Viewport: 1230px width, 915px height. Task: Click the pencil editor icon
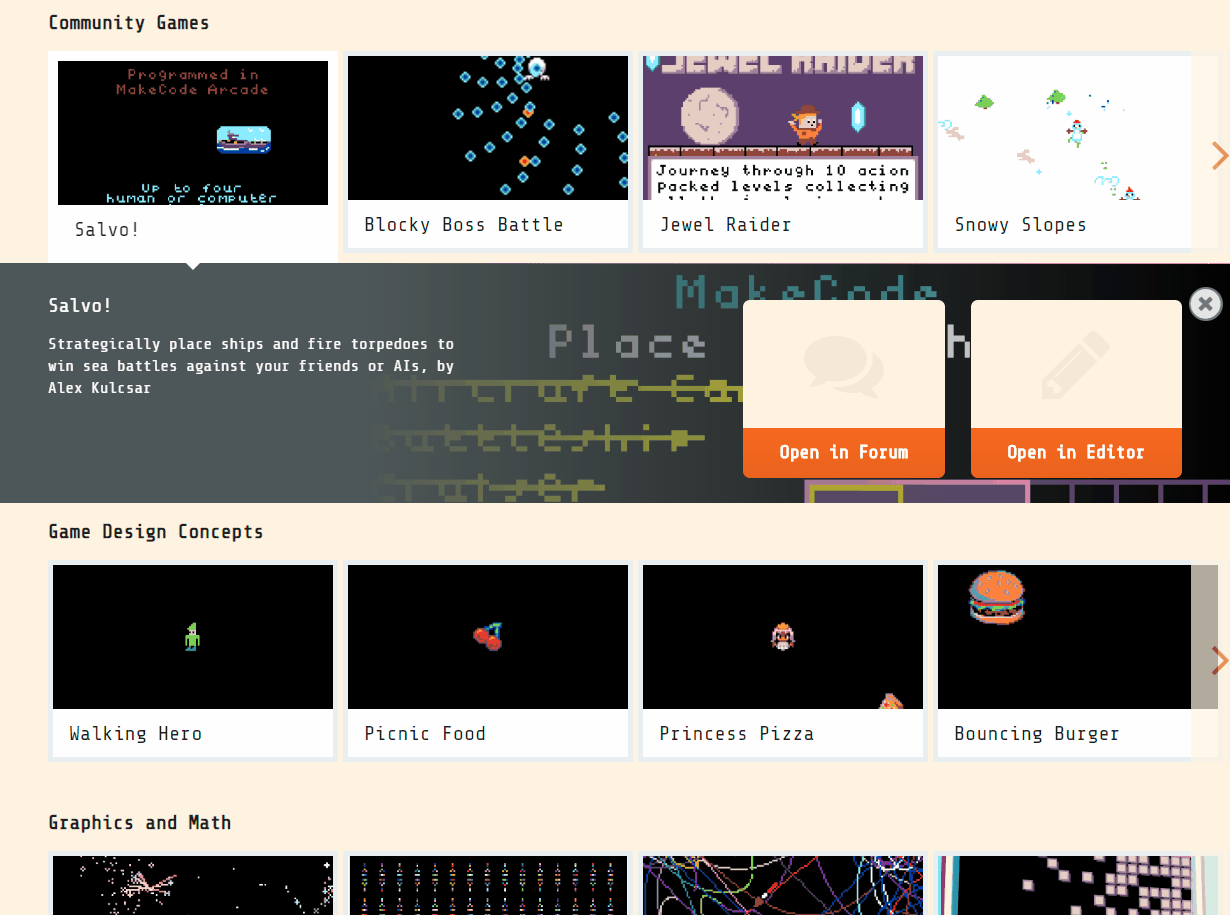pos(1076,366)
